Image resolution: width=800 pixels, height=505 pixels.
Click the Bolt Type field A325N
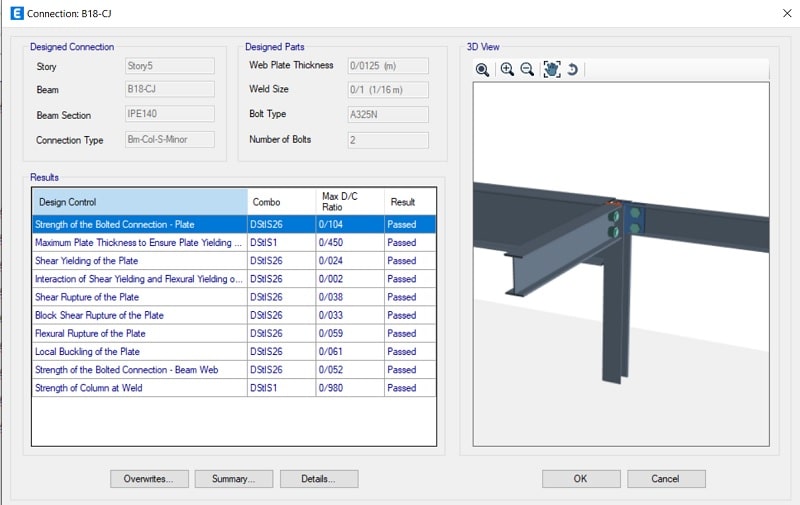(x=388, y=114)
